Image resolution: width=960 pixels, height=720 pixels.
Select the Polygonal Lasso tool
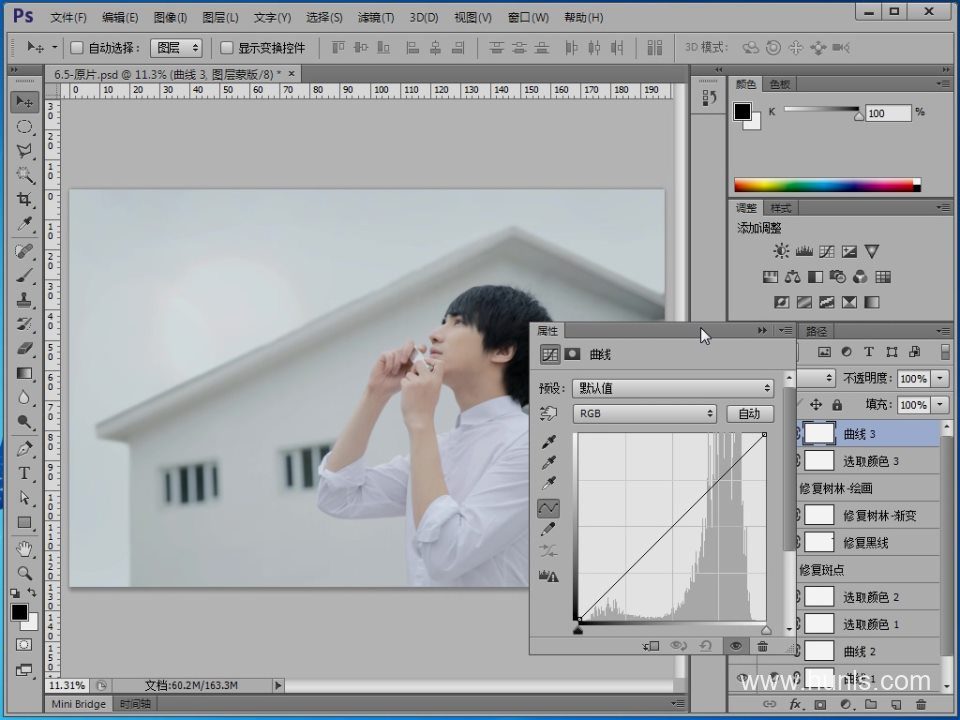24,151
